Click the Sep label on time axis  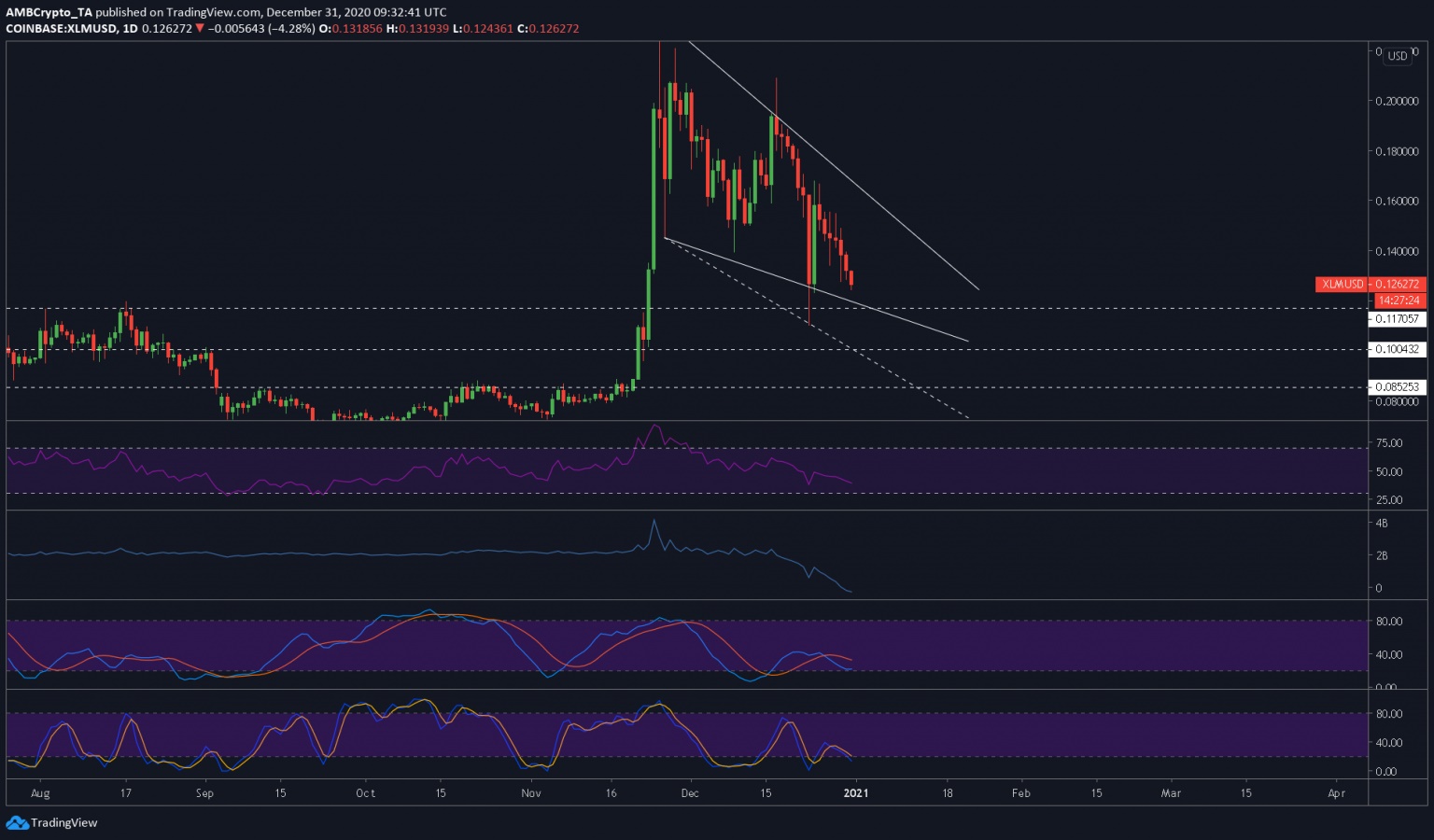coord(204,793)
